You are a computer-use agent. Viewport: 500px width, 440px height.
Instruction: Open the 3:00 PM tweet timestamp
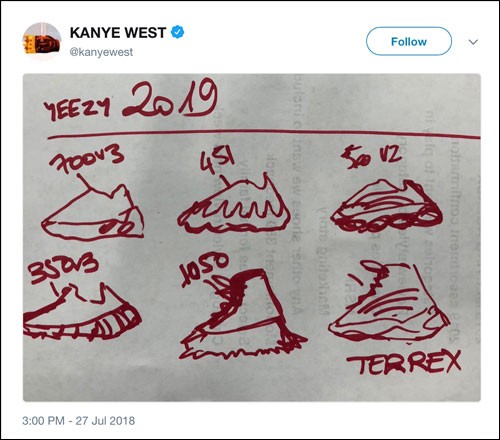coord(43,421)
